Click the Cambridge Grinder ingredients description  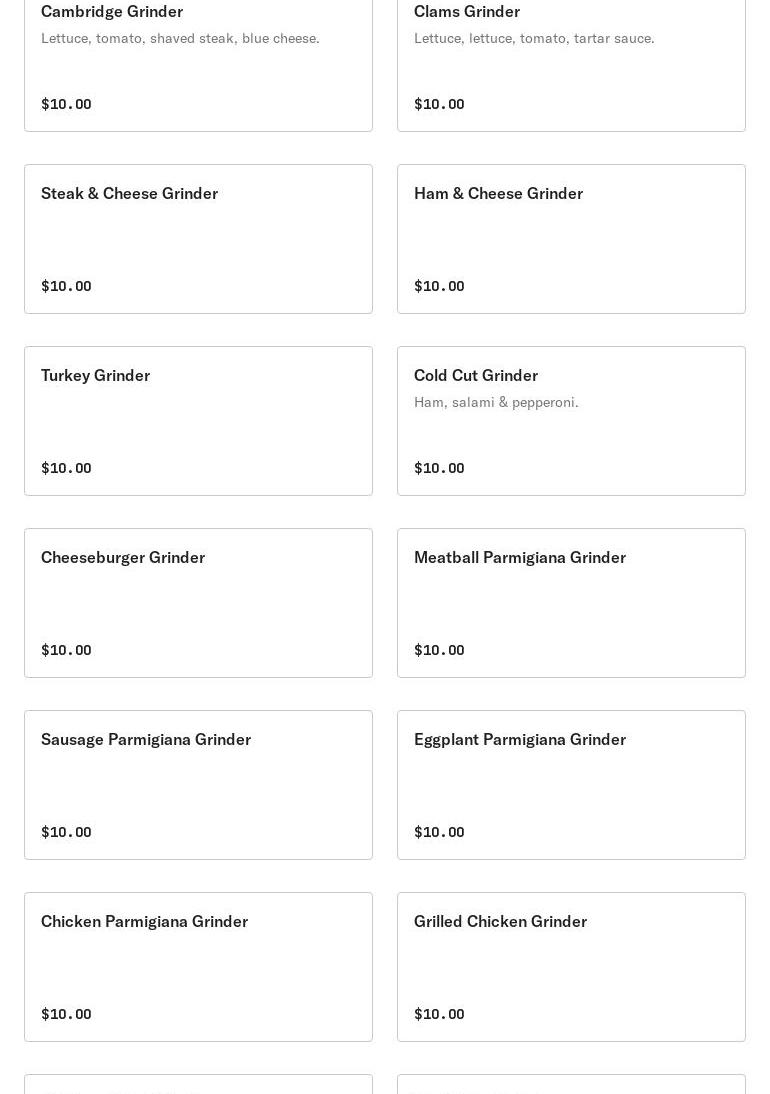pos(180,38)
